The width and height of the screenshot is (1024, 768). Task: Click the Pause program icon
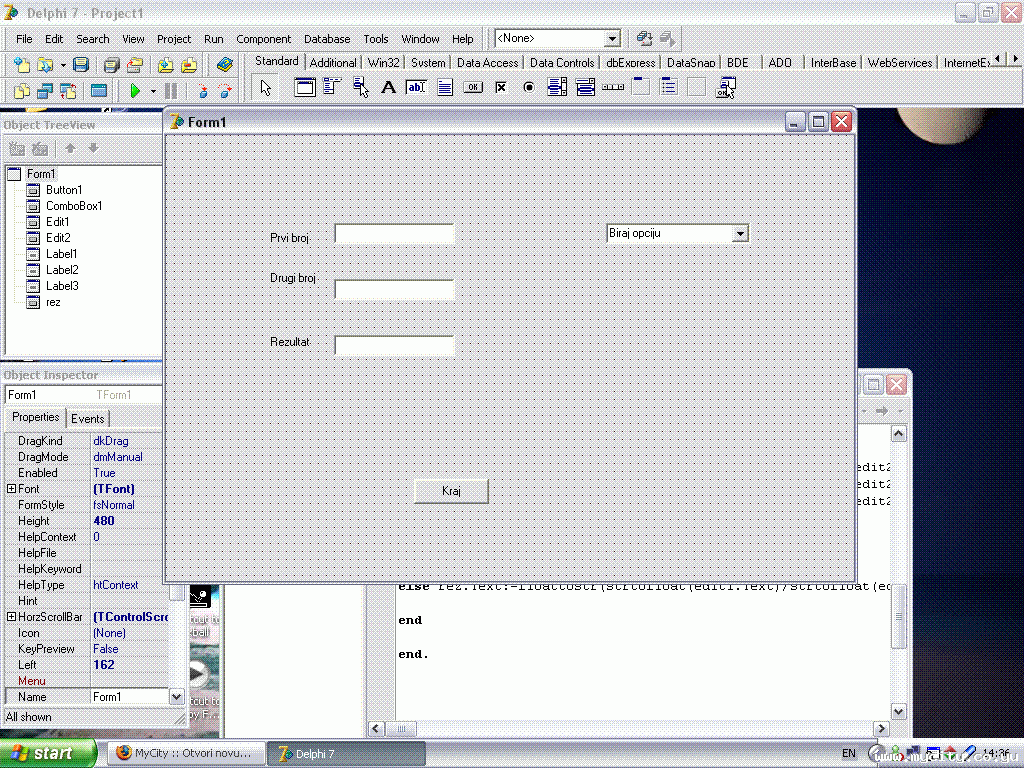(170, 91)
